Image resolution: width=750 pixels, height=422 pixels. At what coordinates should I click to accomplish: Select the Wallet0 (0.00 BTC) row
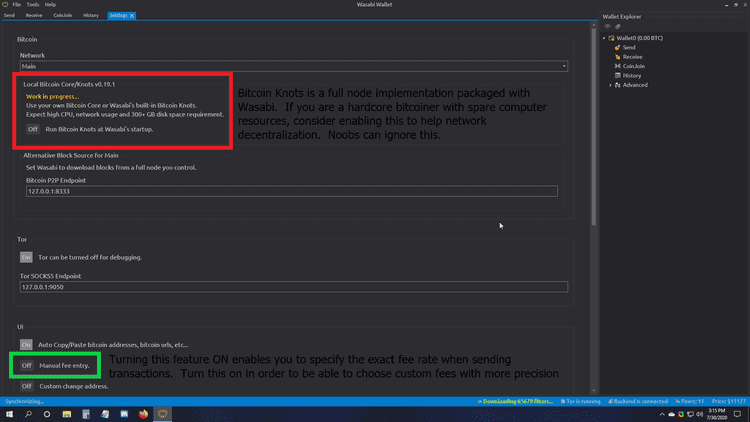(x=640, y=38)
